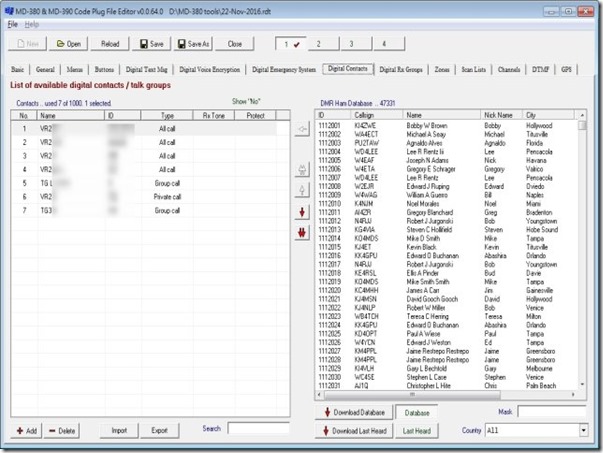Click the database list scroll-up arrow
Viewport: 603px width, 453px height.
tap(582, 115)
